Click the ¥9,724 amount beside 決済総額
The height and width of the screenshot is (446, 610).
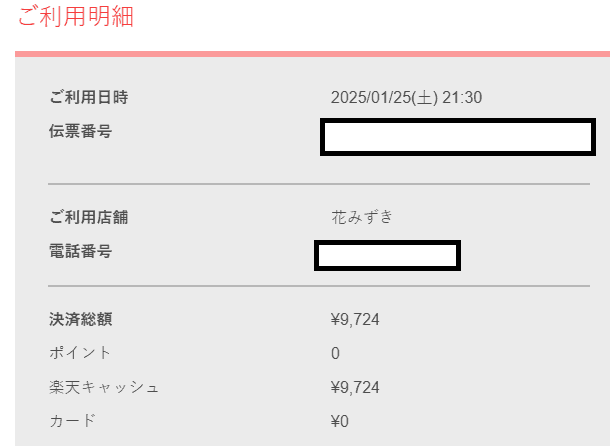[355, 320]
